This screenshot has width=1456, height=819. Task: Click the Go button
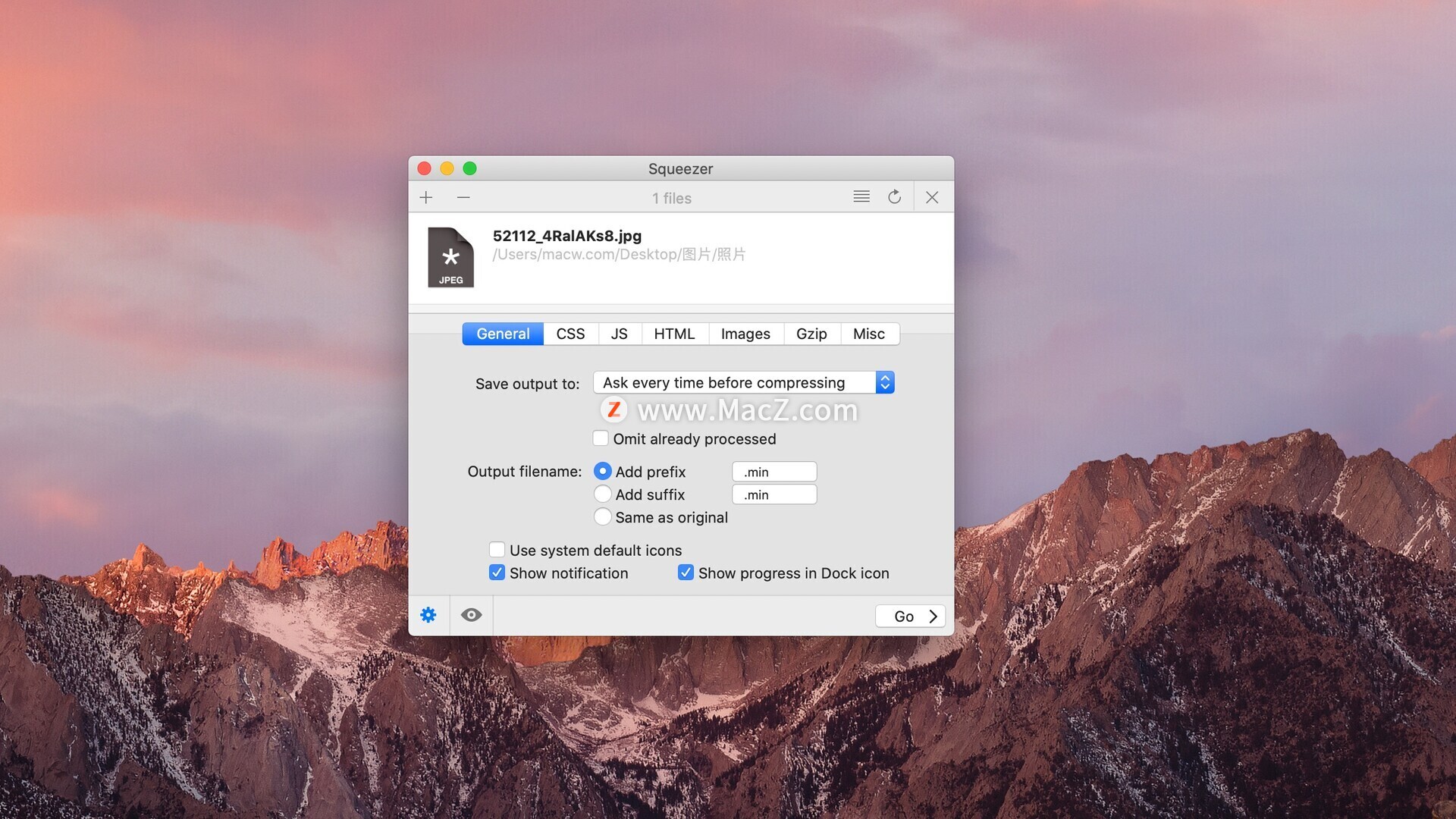point(910,616)
